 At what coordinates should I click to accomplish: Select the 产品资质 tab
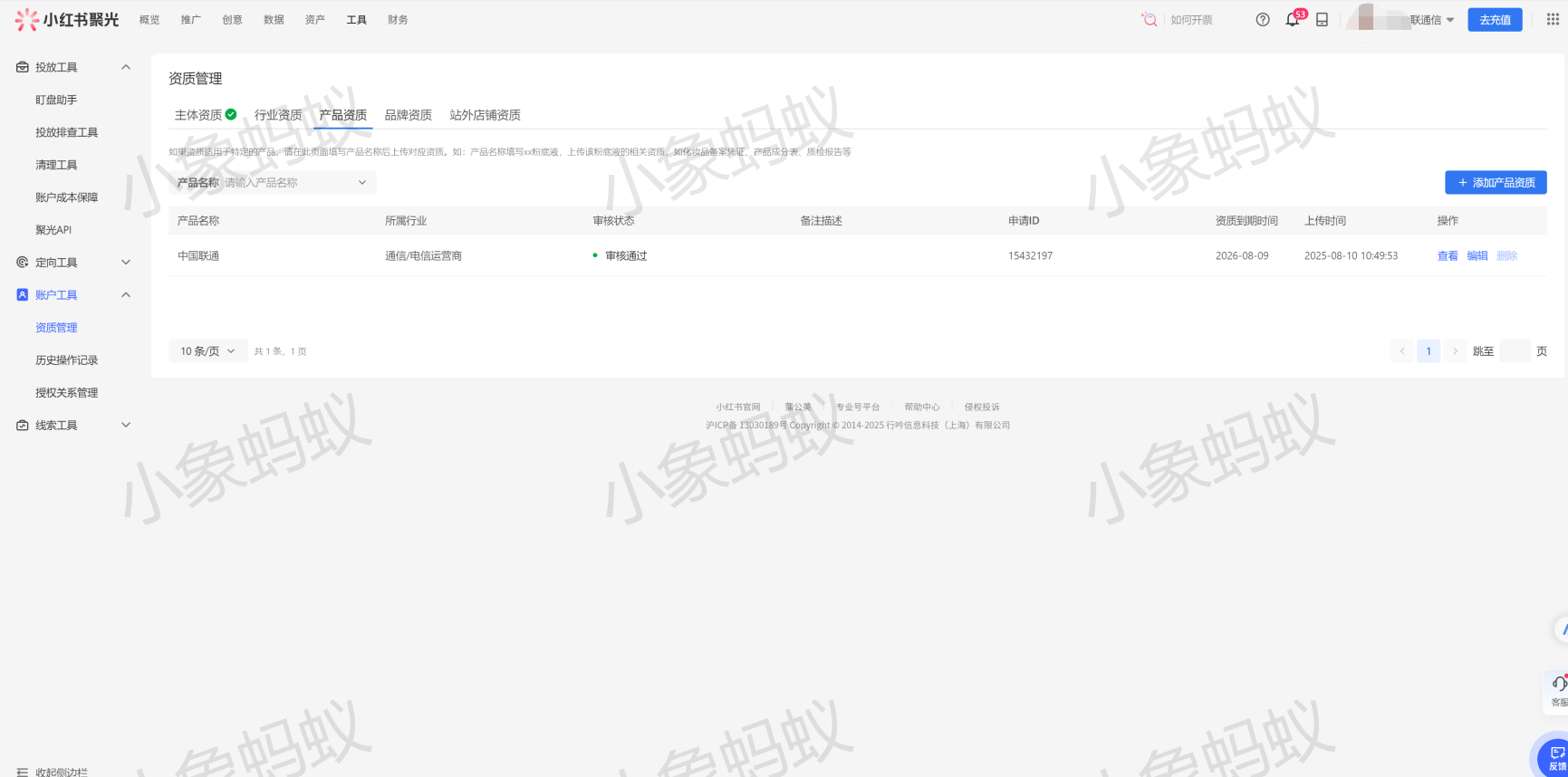(343, 115)
